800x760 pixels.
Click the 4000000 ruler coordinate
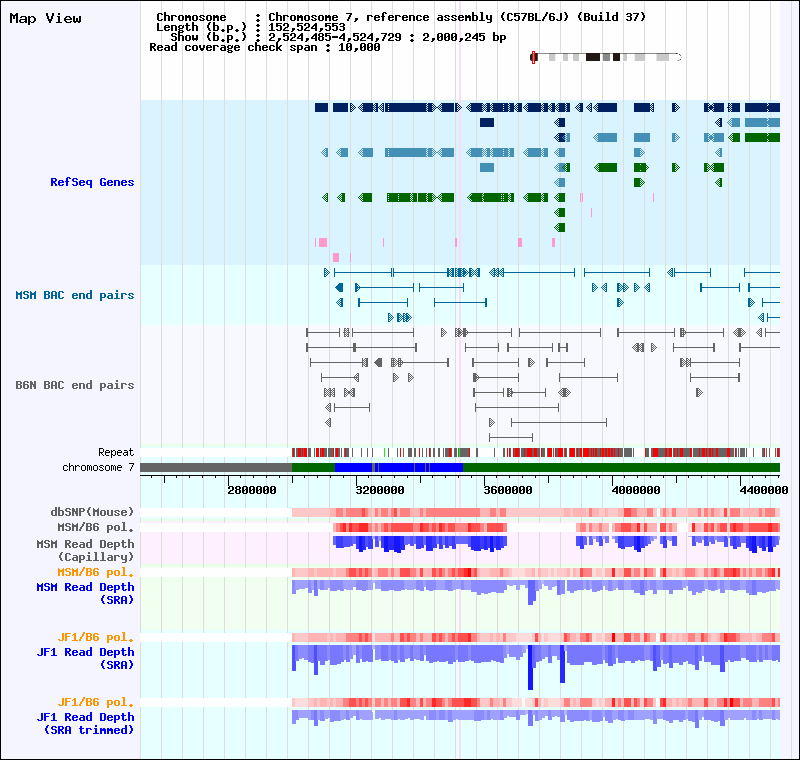[x=636, y=490]
